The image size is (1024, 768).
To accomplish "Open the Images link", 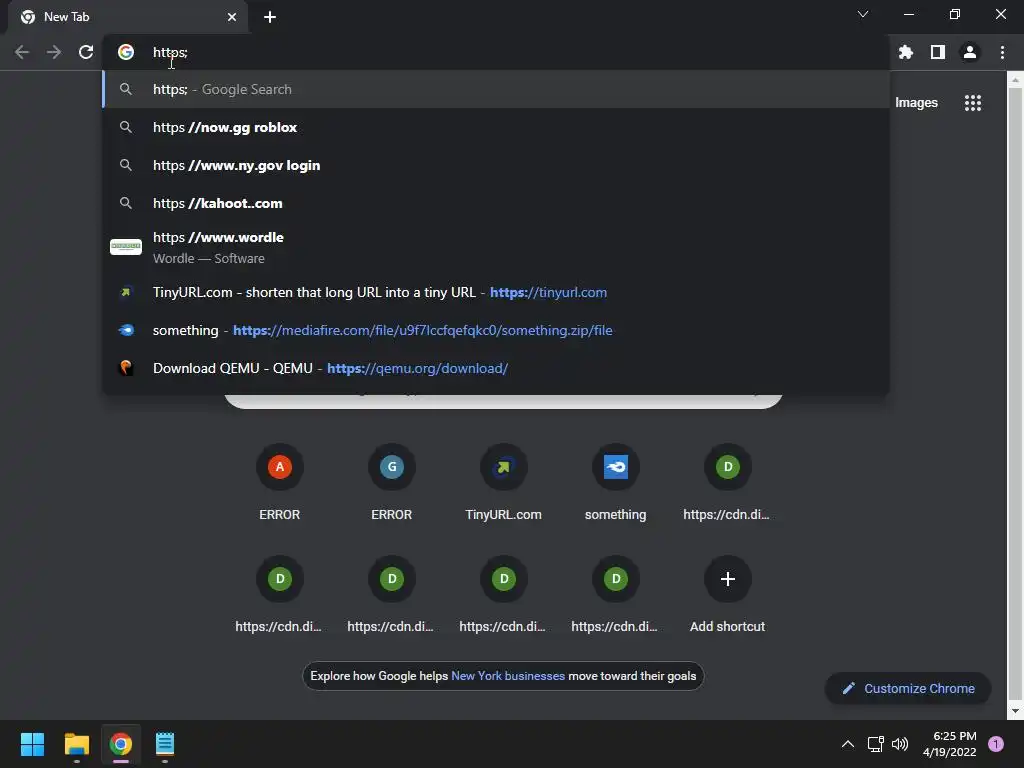I will [x=916, y=103].
